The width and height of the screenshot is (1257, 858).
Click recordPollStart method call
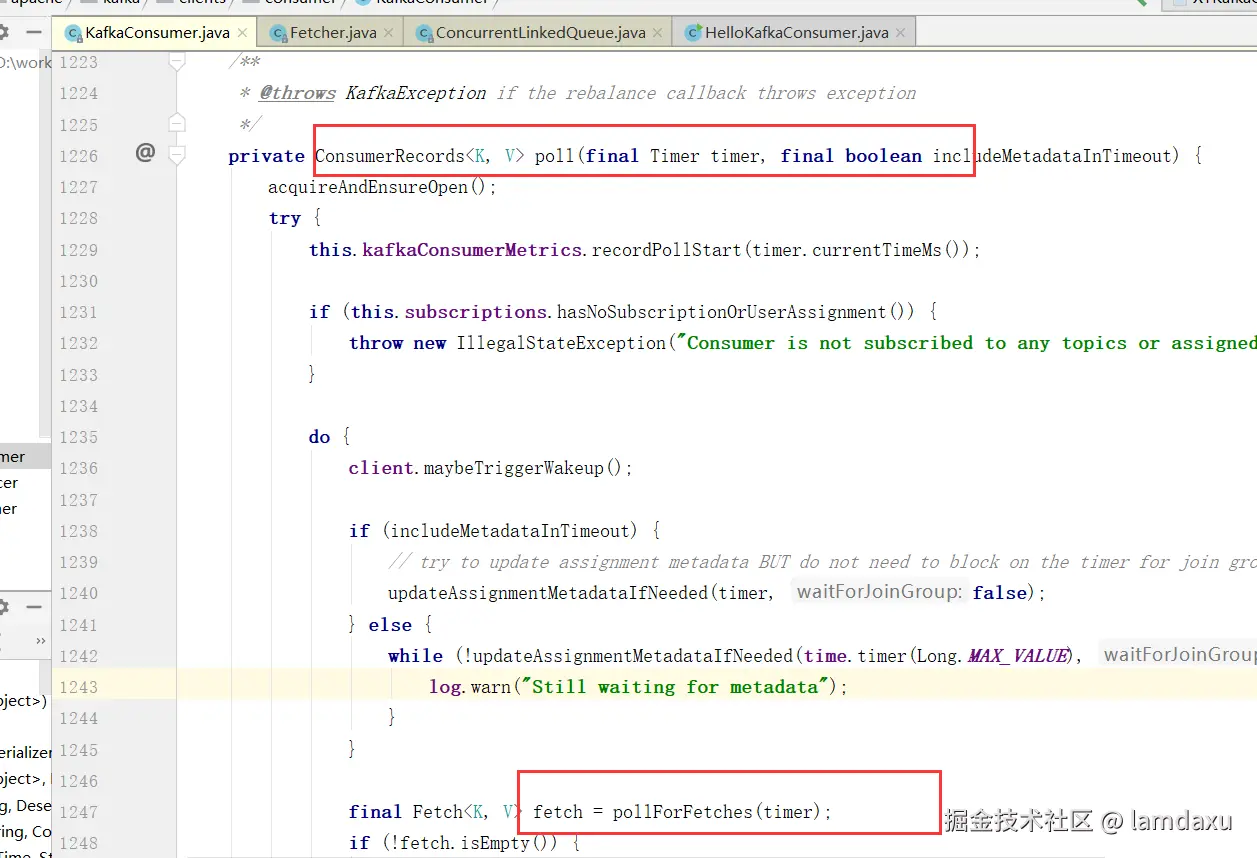[x=667, y=250]
